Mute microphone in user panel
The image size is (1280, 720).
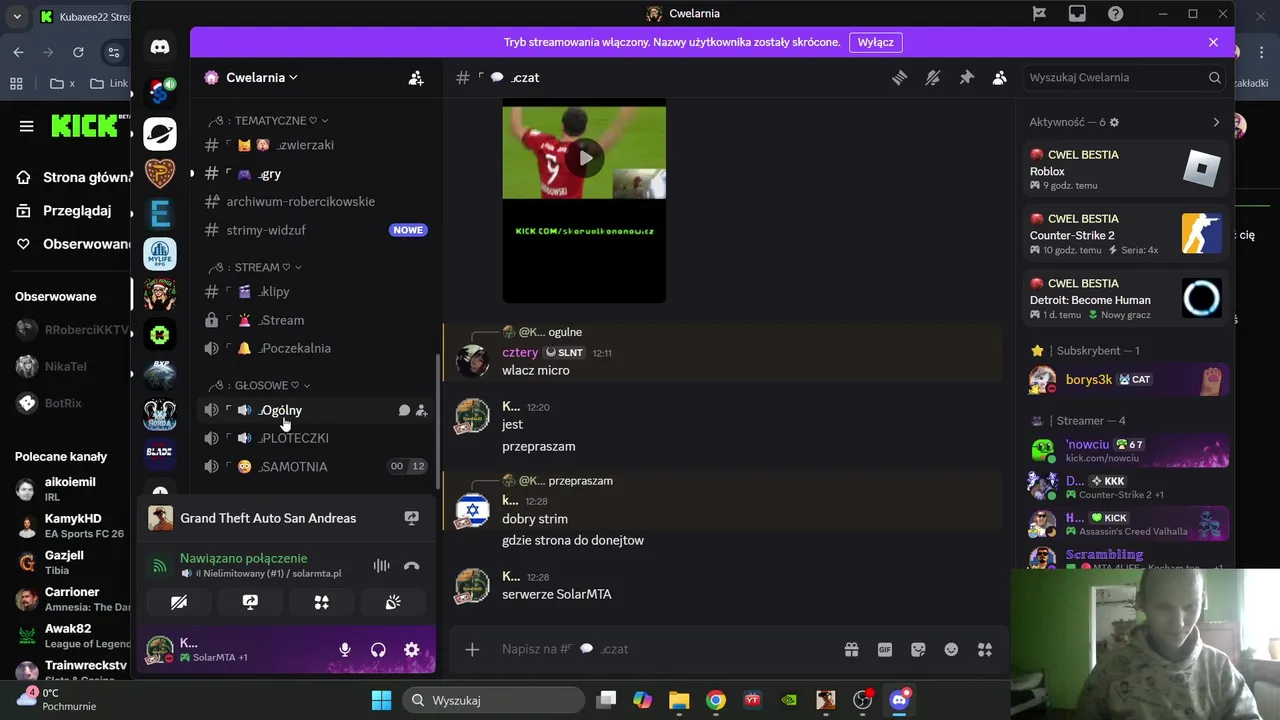pyautogui.click(x=345, y=650)
